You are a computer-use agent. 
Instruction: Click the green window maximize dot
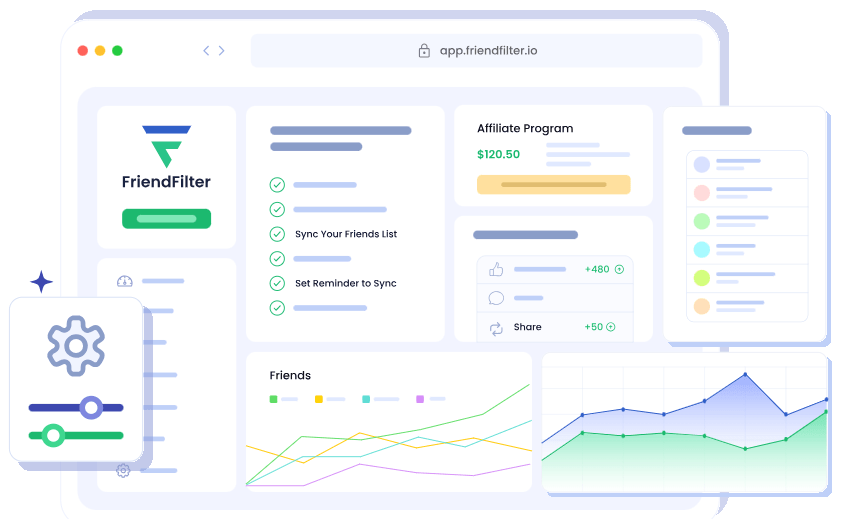point(117,50)
